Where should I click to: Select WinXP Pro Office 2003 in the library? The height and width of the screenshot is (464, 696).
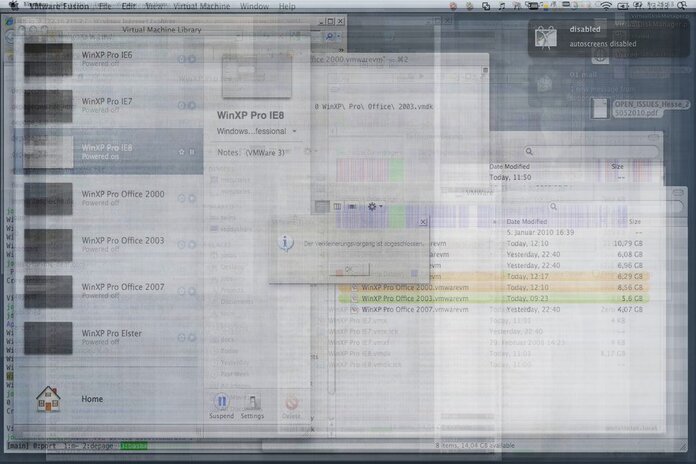[x=109, y=245]
